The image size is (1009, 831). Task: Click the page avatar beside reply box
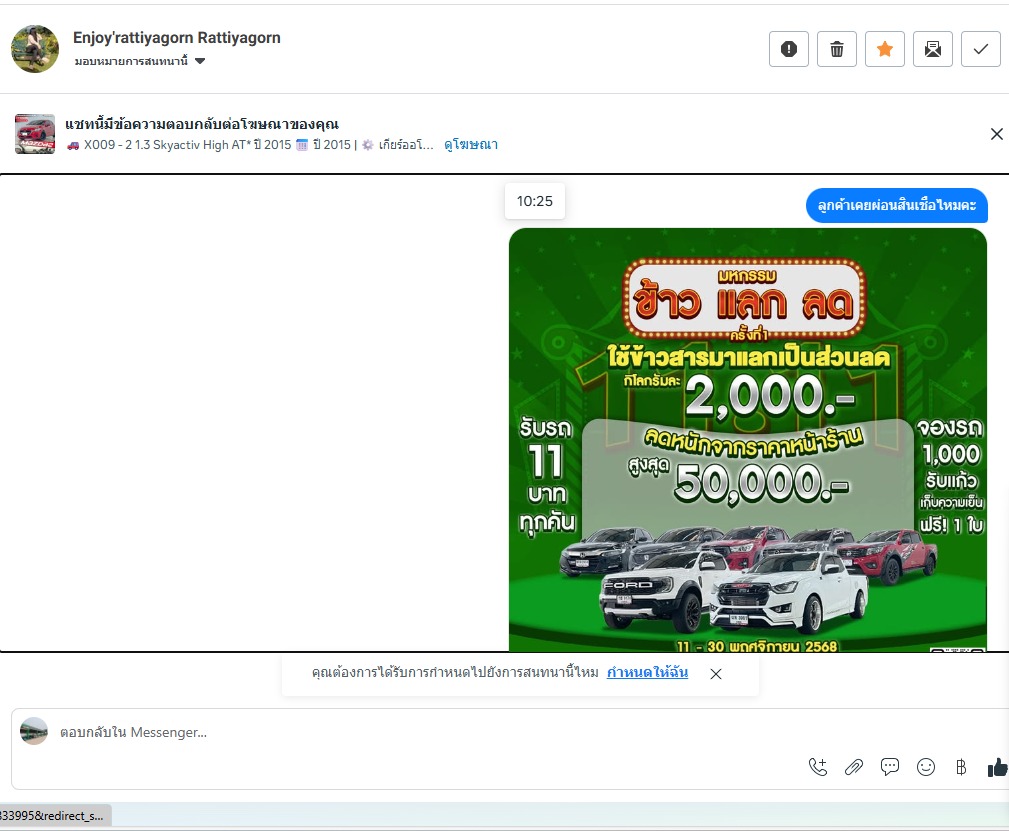tap(34, 731)
